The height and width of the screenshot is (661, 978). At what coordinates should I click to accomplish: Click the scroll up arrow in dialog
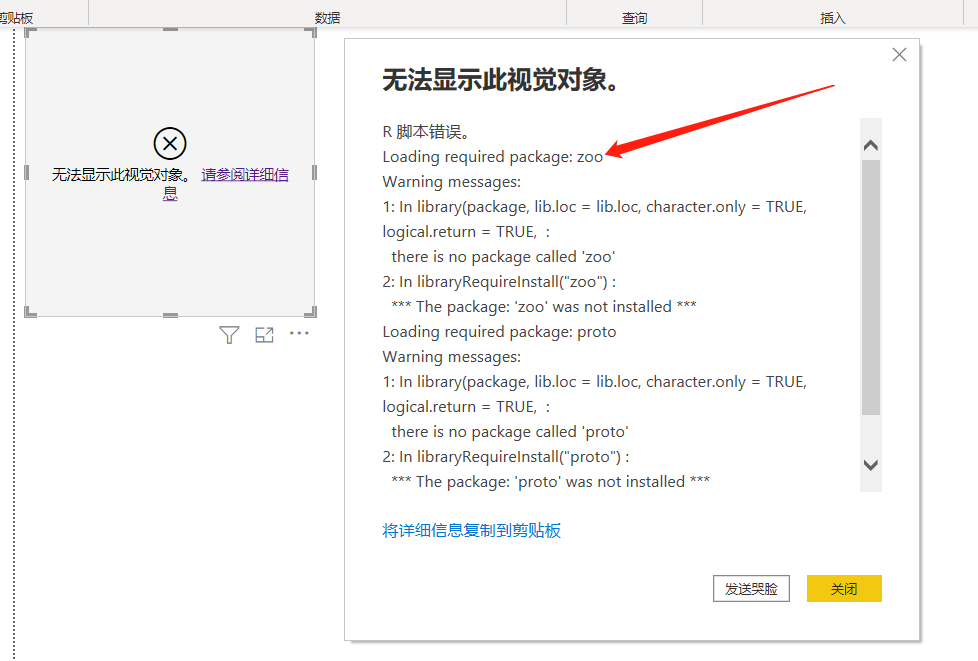pyautogui.click(x=871, y=145)
